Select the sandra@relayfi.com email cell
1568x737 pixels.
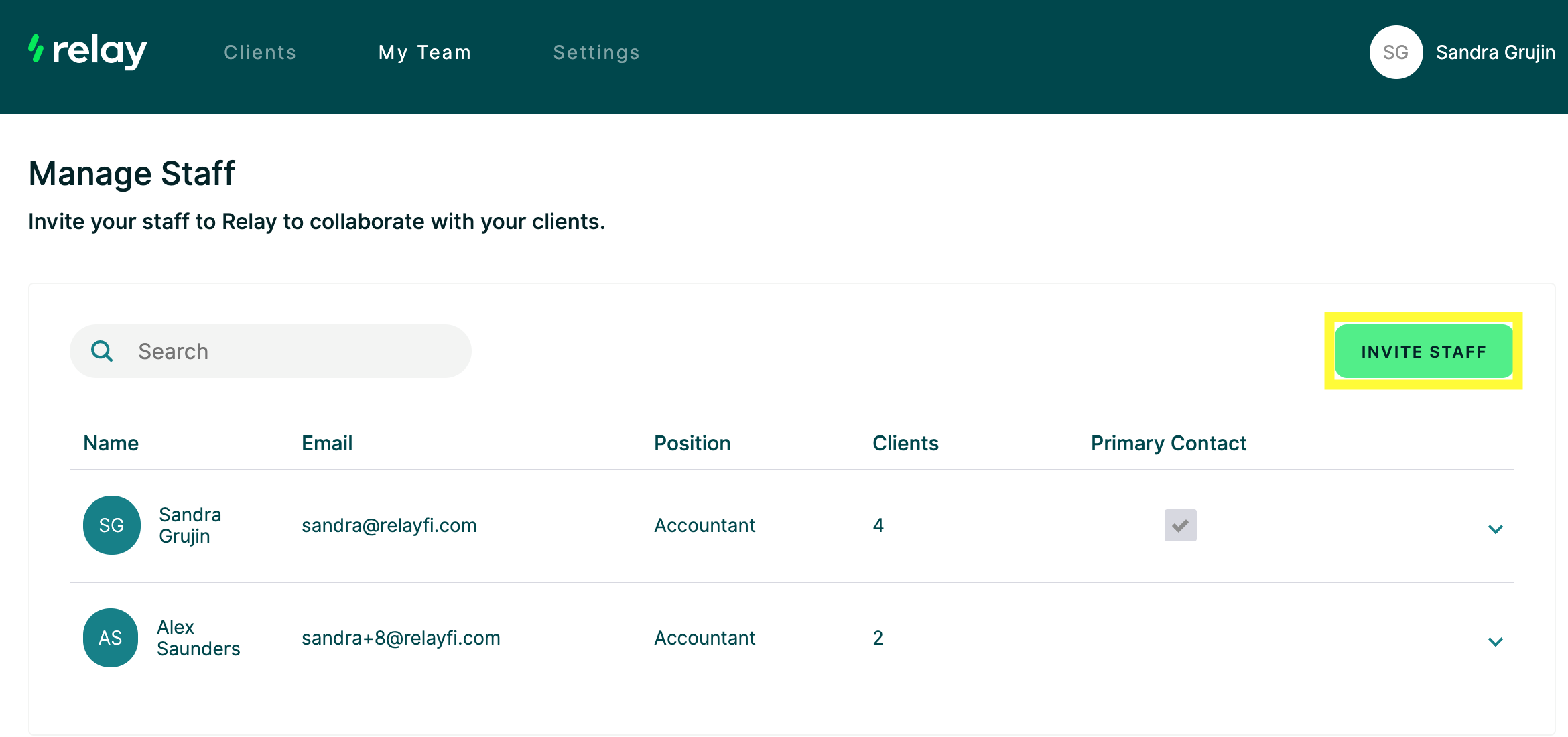pos(389,525)
